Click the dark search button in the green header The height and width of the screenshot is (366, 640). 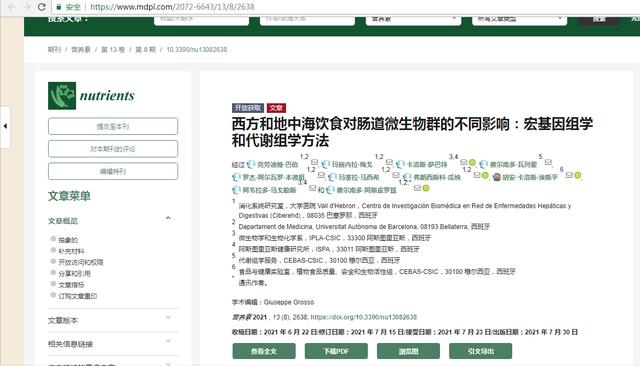[599, 20]
